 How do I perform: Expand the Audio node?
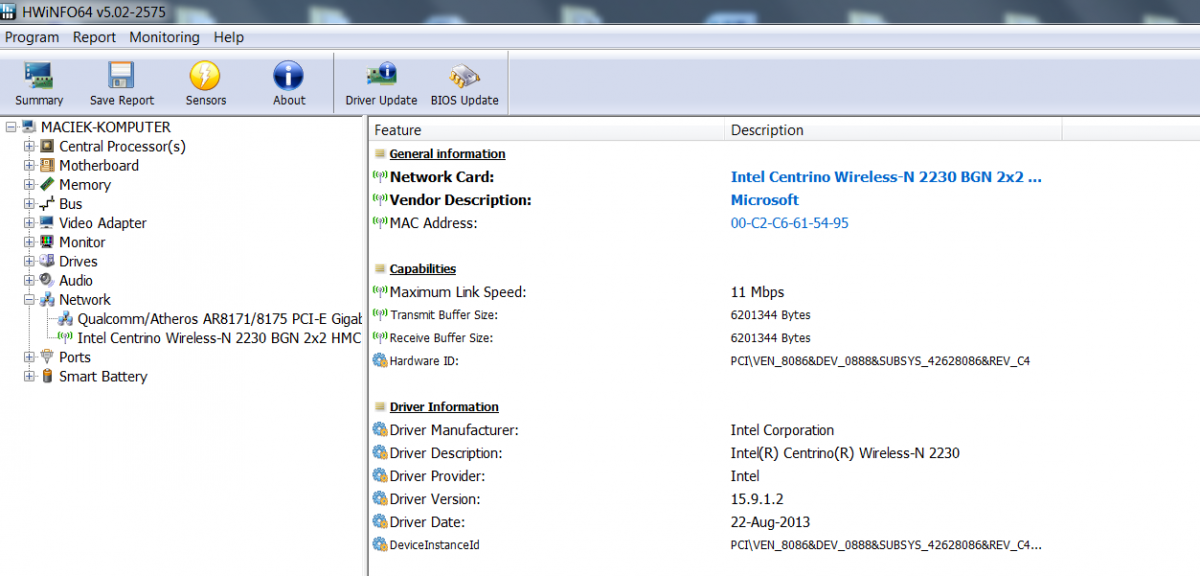[x=29, y=280]
